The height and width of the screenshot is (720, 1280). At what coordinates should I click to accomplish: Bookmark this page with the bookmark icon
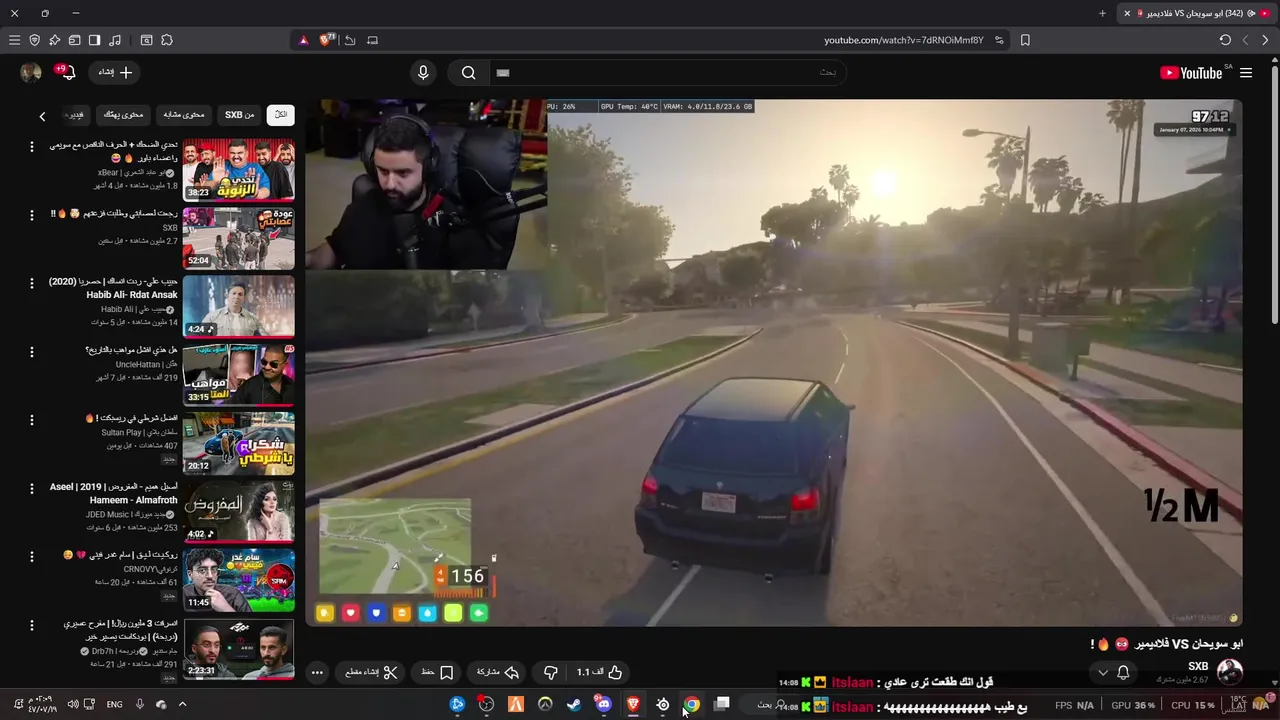1025,40
